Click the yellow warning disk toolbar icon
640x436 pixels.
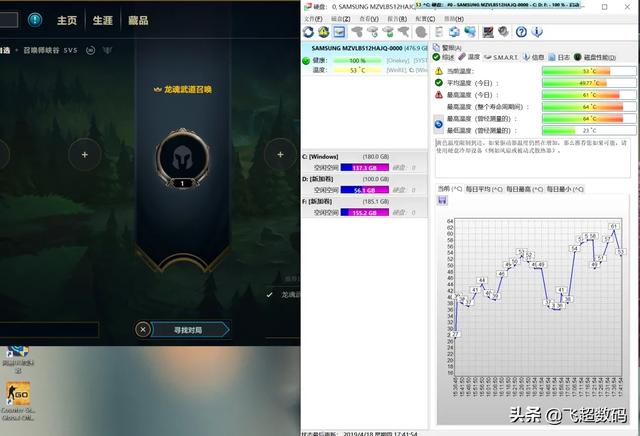tap(324, 32)
